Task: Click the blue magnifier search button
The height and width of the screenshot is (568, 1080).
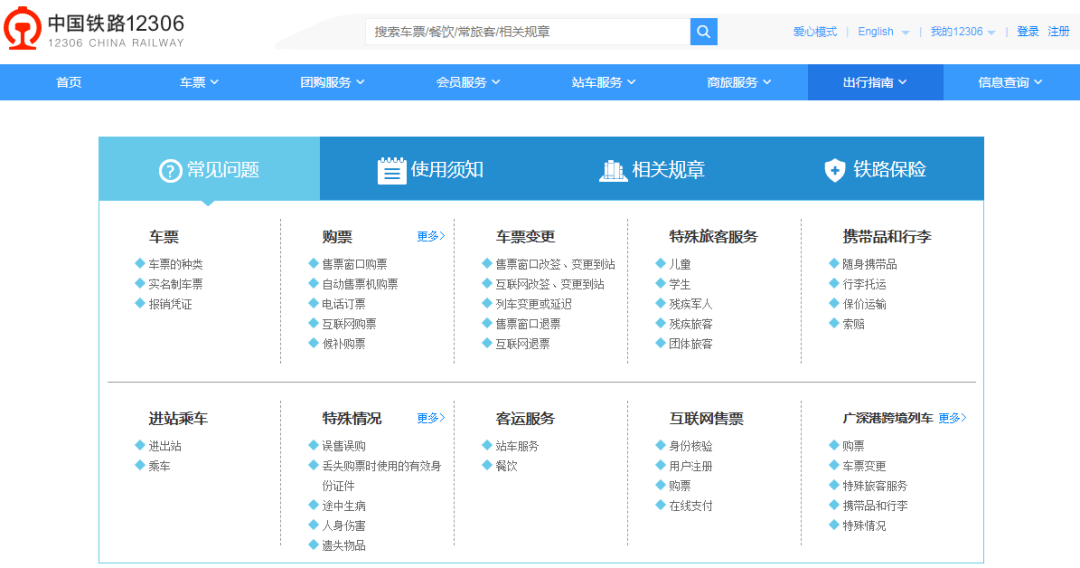Action: (704, 32)
